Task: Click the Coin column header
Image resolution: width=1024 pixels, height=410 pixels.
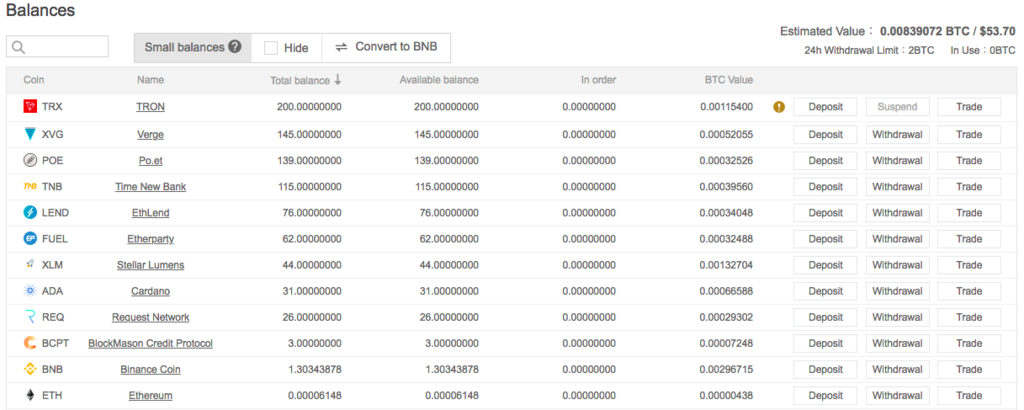Action: point(34,80)
